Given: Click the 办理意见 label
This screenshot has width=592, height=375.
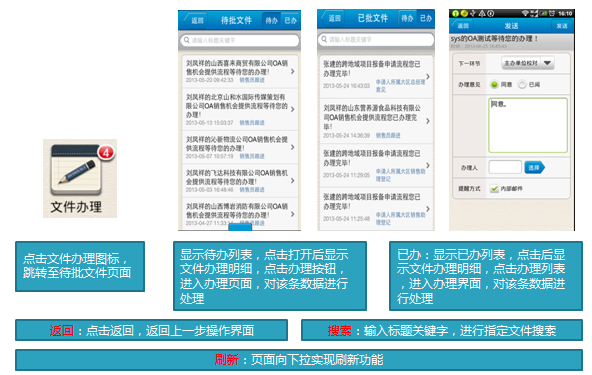Looking at the screenshot, I should pos(469,85).
